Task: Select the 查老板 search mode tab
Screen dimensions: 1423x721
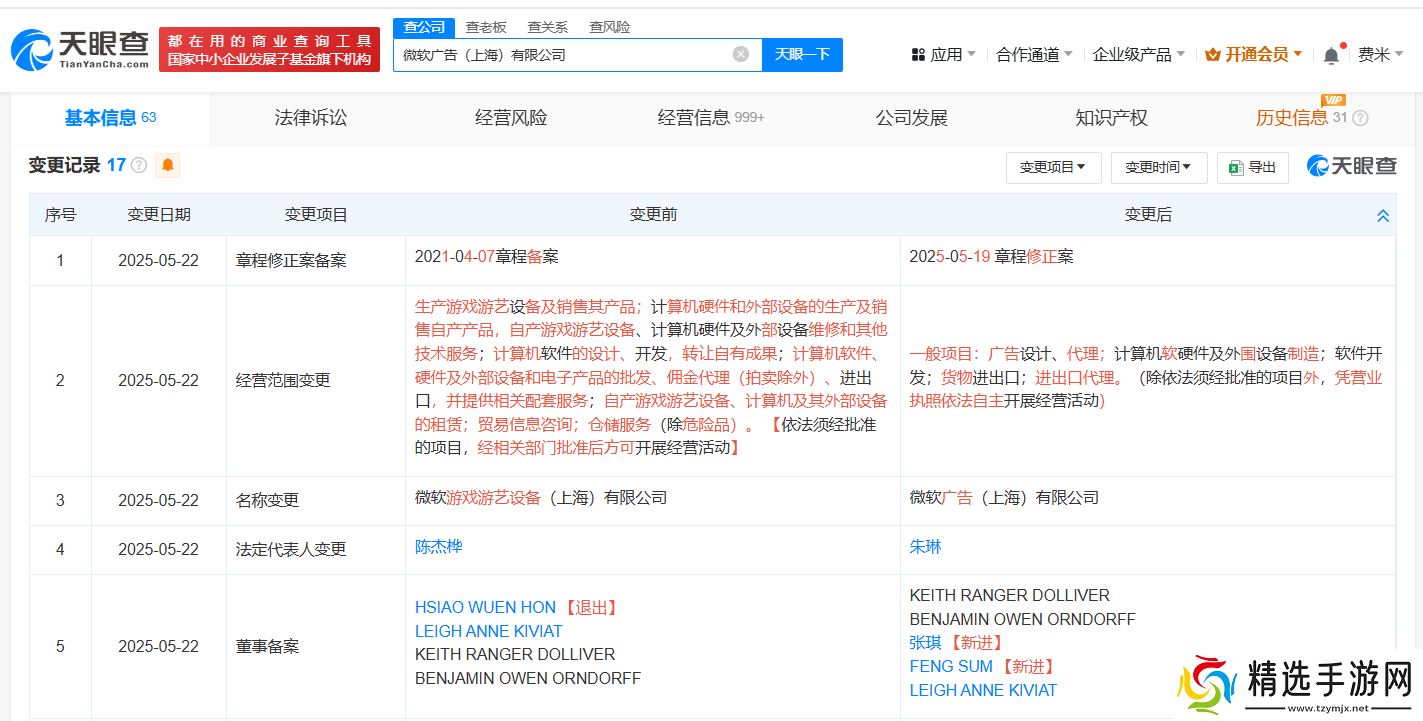Action: (x=486, y=27)
